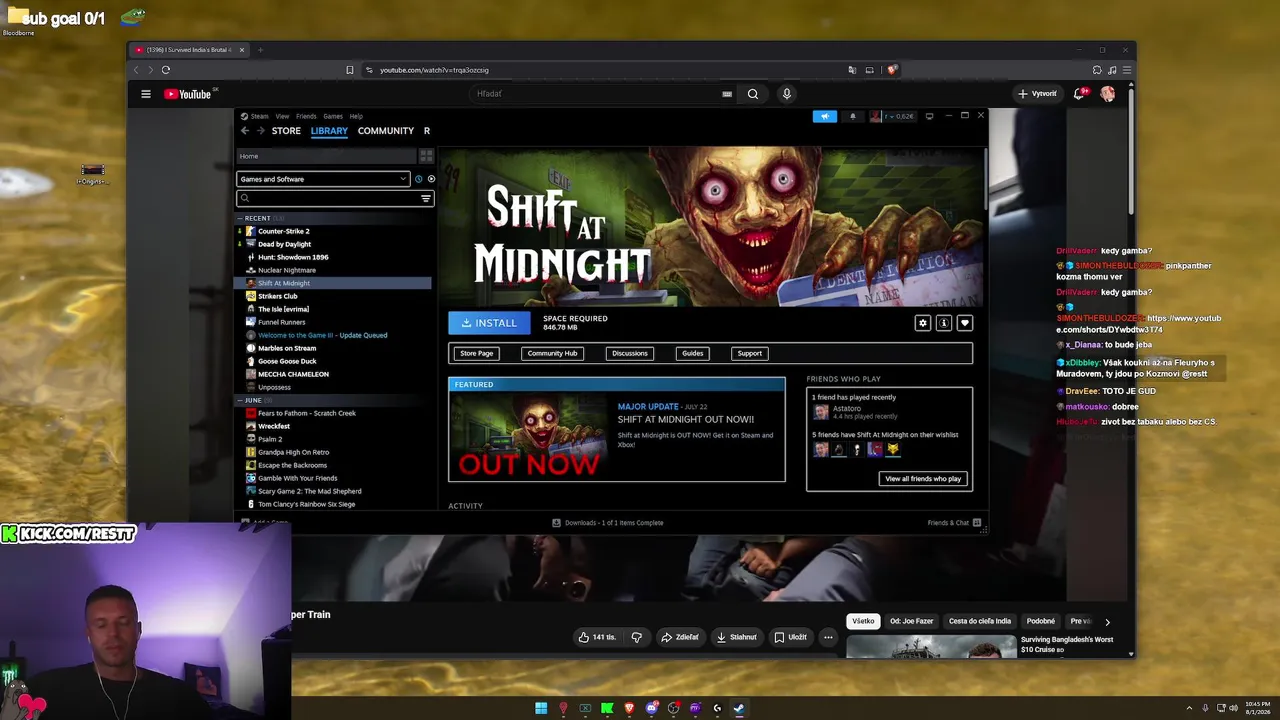Viewport: 1280px width, 720px height.
Task: Toggle recent-activity clock filter in Steam library
Action: point(419,179)
